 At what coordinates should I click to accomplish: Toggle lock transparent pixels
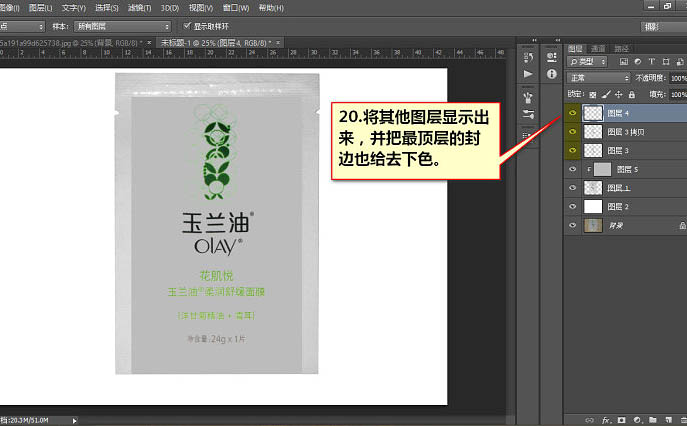[593, 94]
